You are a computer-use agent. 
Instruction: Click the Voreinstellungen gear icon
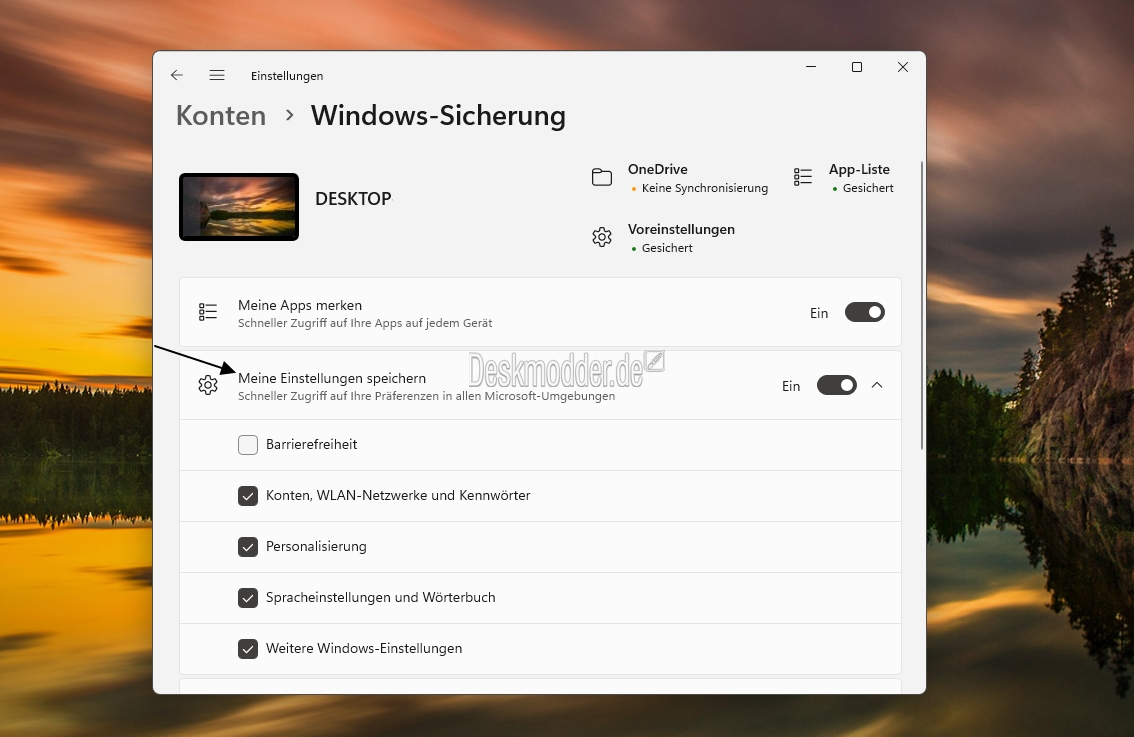tap(602, 237)
